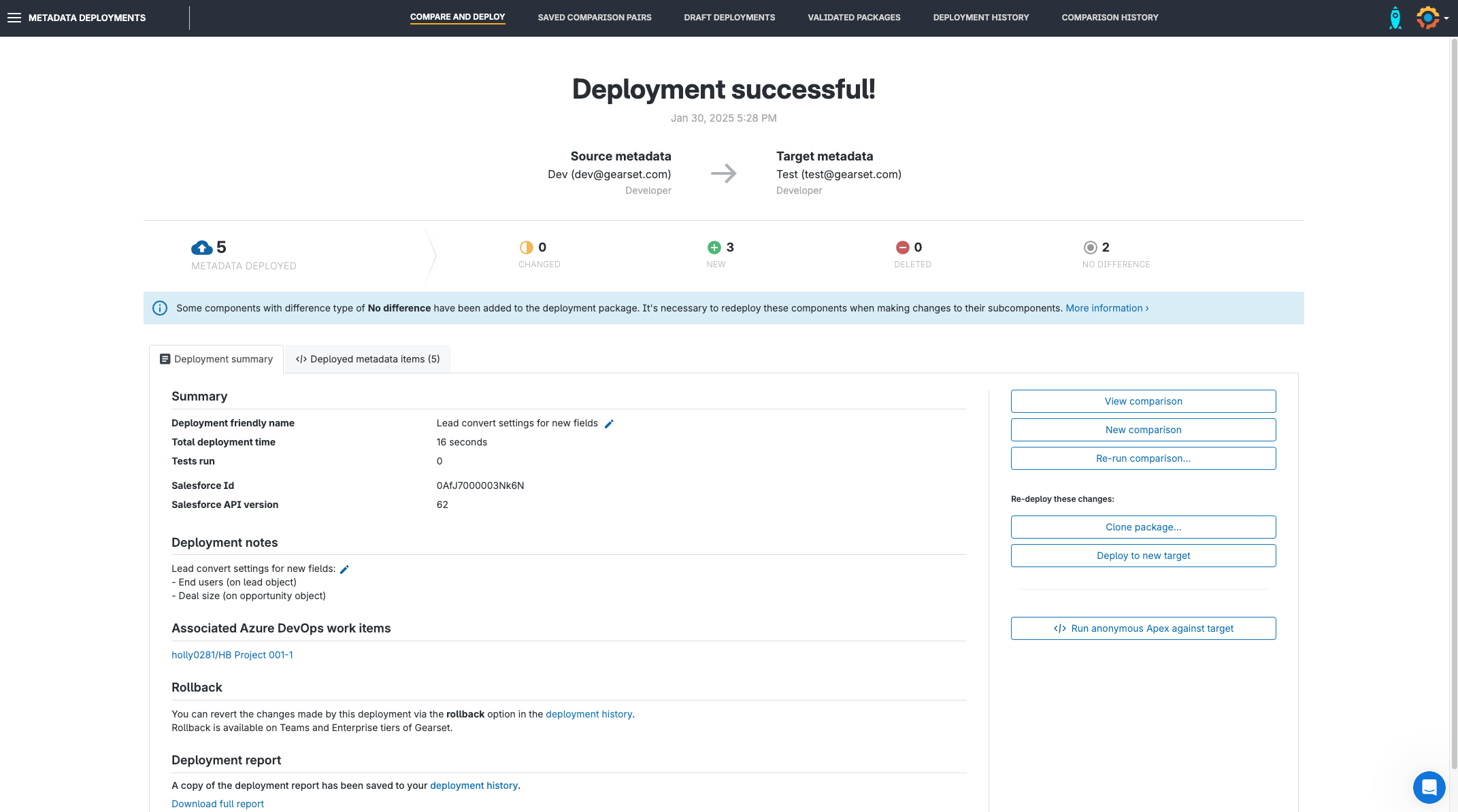Image resolution: width=1458 pixels, height=812 pixels.
Task: Click the info icon in banner
Action: tap(160, 308)
